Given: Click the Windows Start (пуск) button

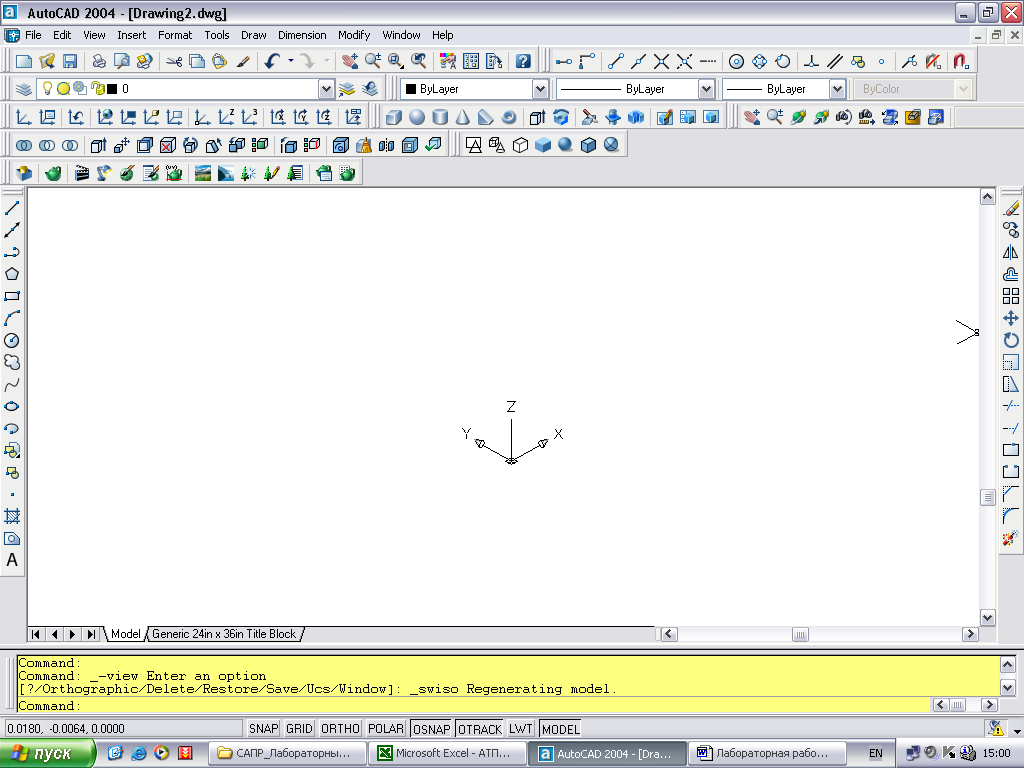Looking at the screenshot, I should click(48, 754).
